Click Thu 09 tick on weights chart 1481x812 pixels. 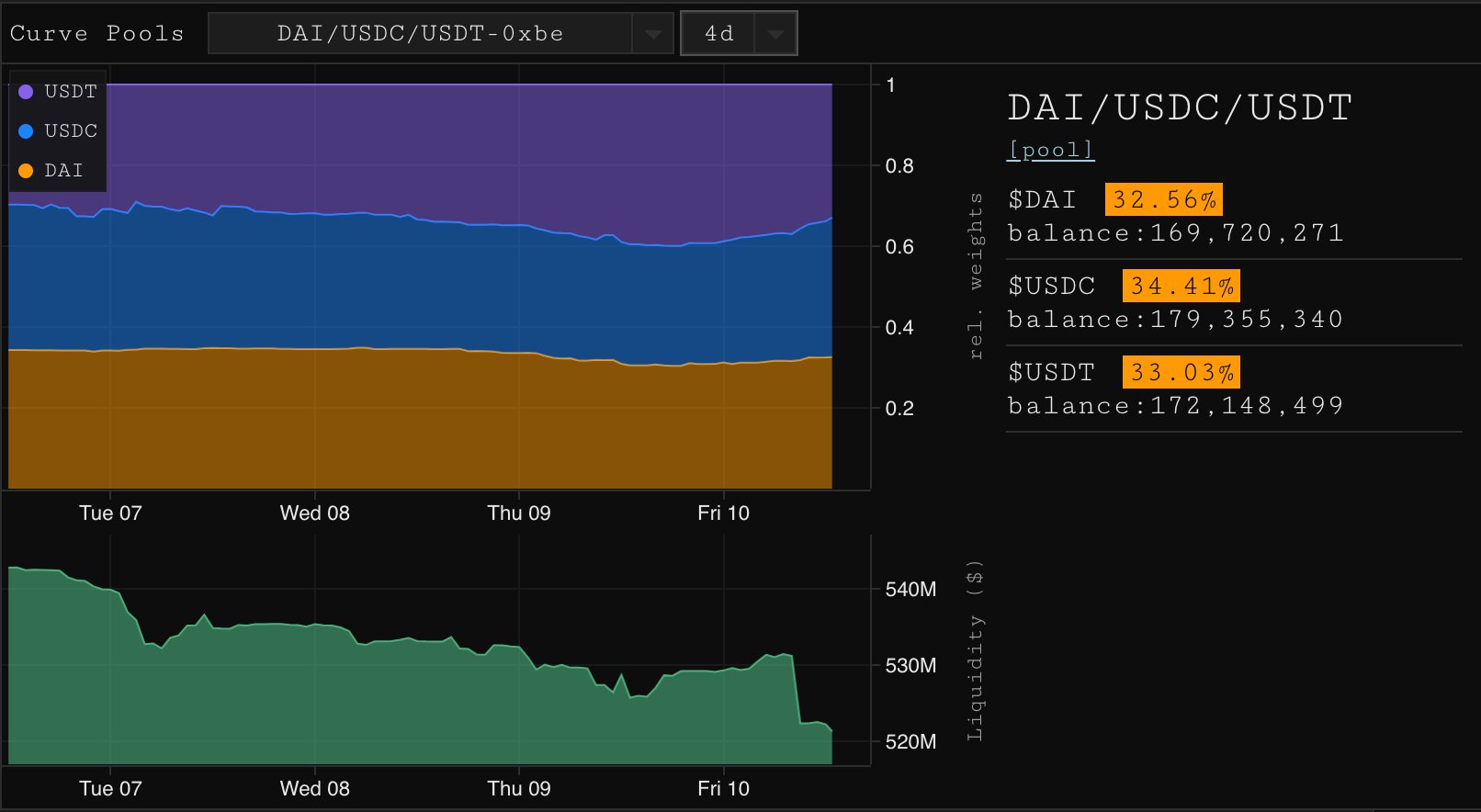(x=519, y=513)
